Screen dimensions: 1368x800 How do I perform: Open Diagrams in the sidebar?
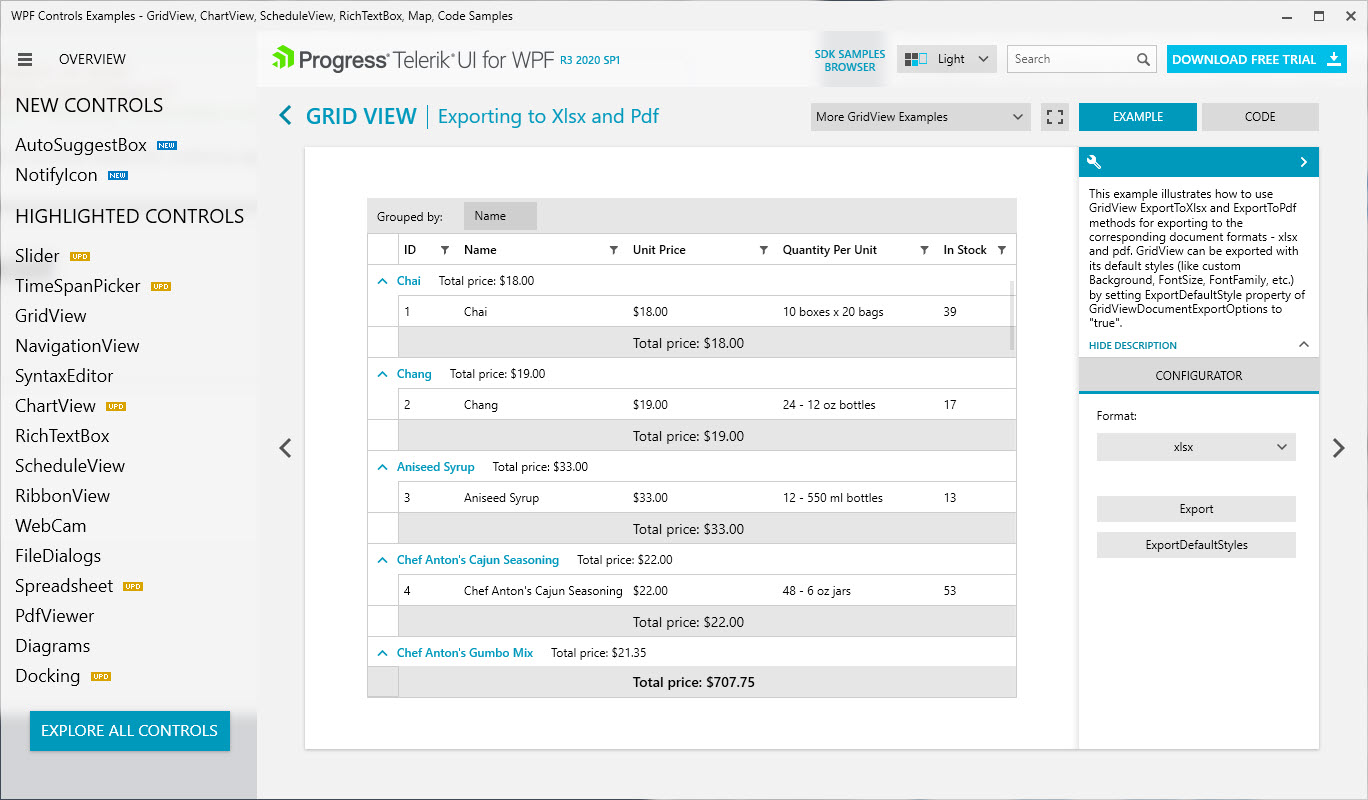tap(53, 646)
